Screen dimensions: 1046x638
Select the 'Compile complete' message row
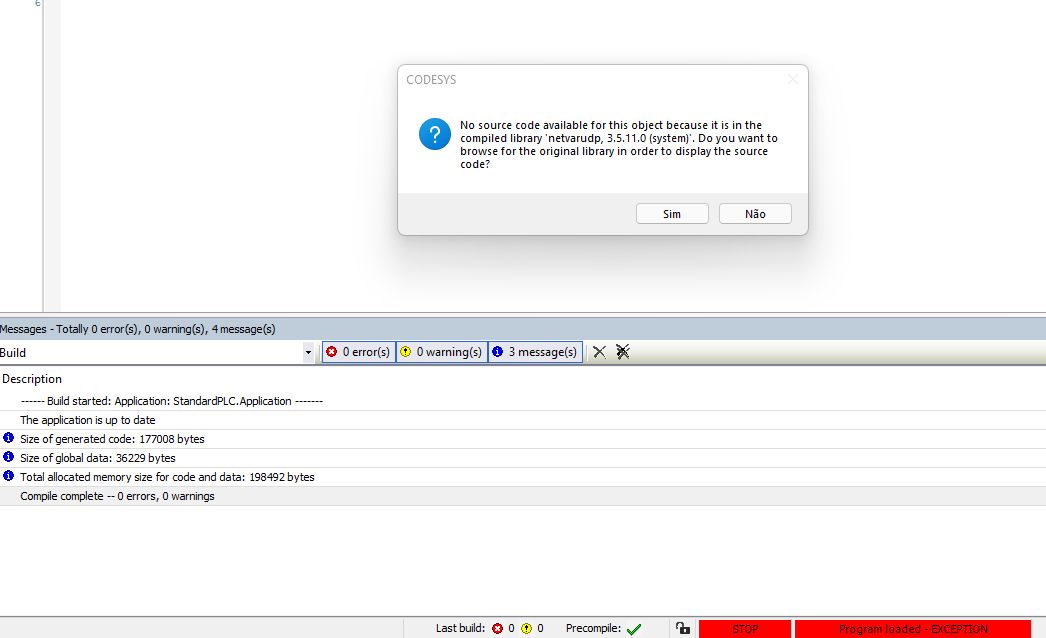pos(117,496)
